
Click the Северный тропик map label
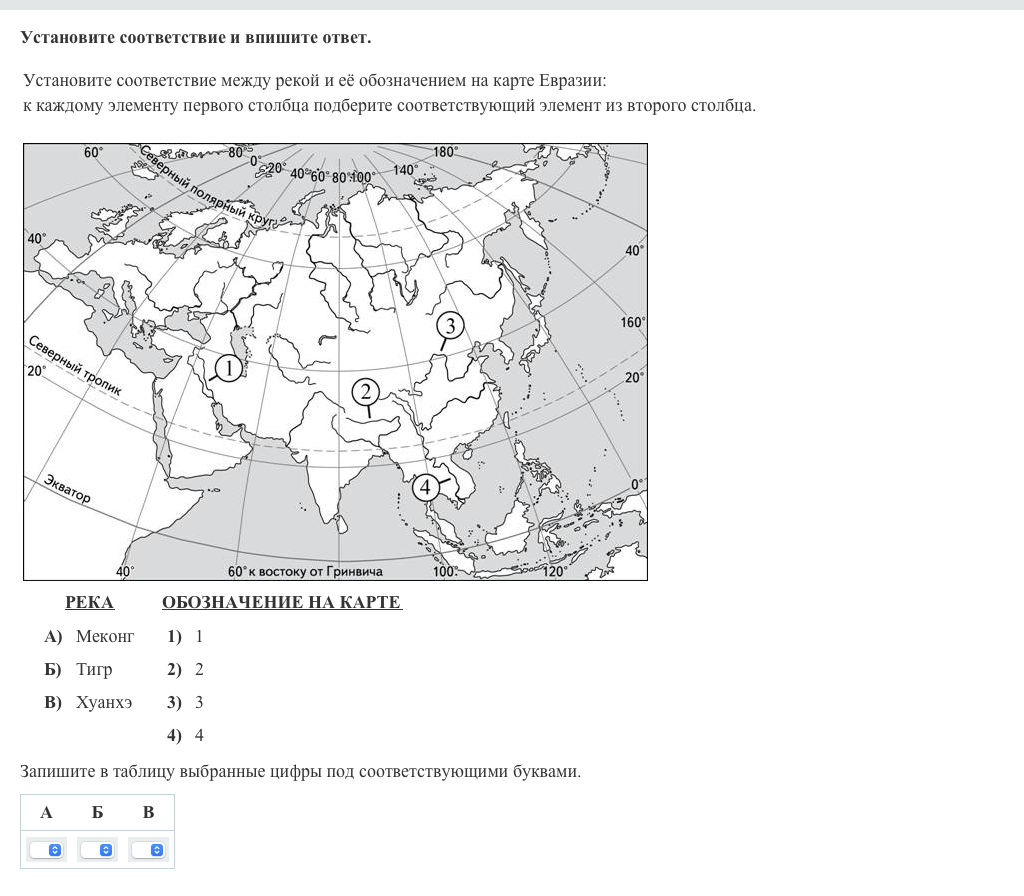[x=74, y=366]
